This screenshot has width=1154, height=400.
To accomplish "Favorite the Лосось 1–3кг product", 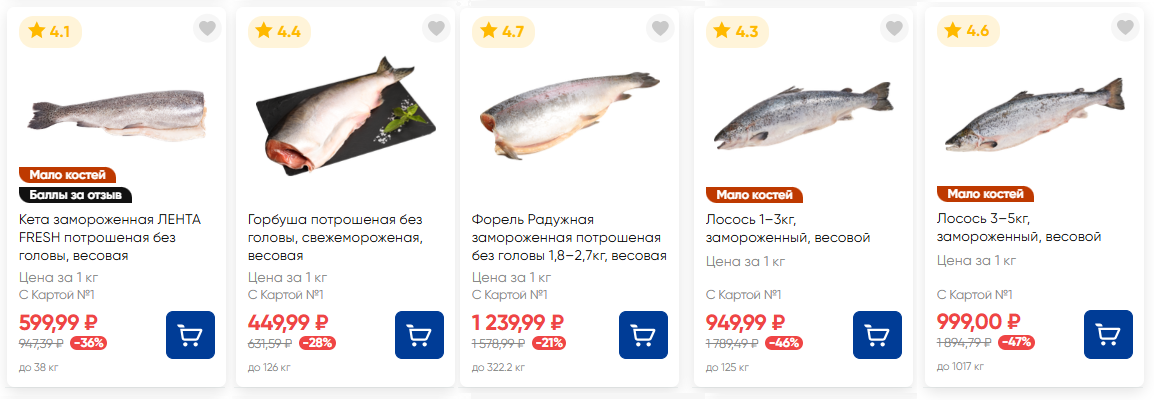I will (893, 29).
